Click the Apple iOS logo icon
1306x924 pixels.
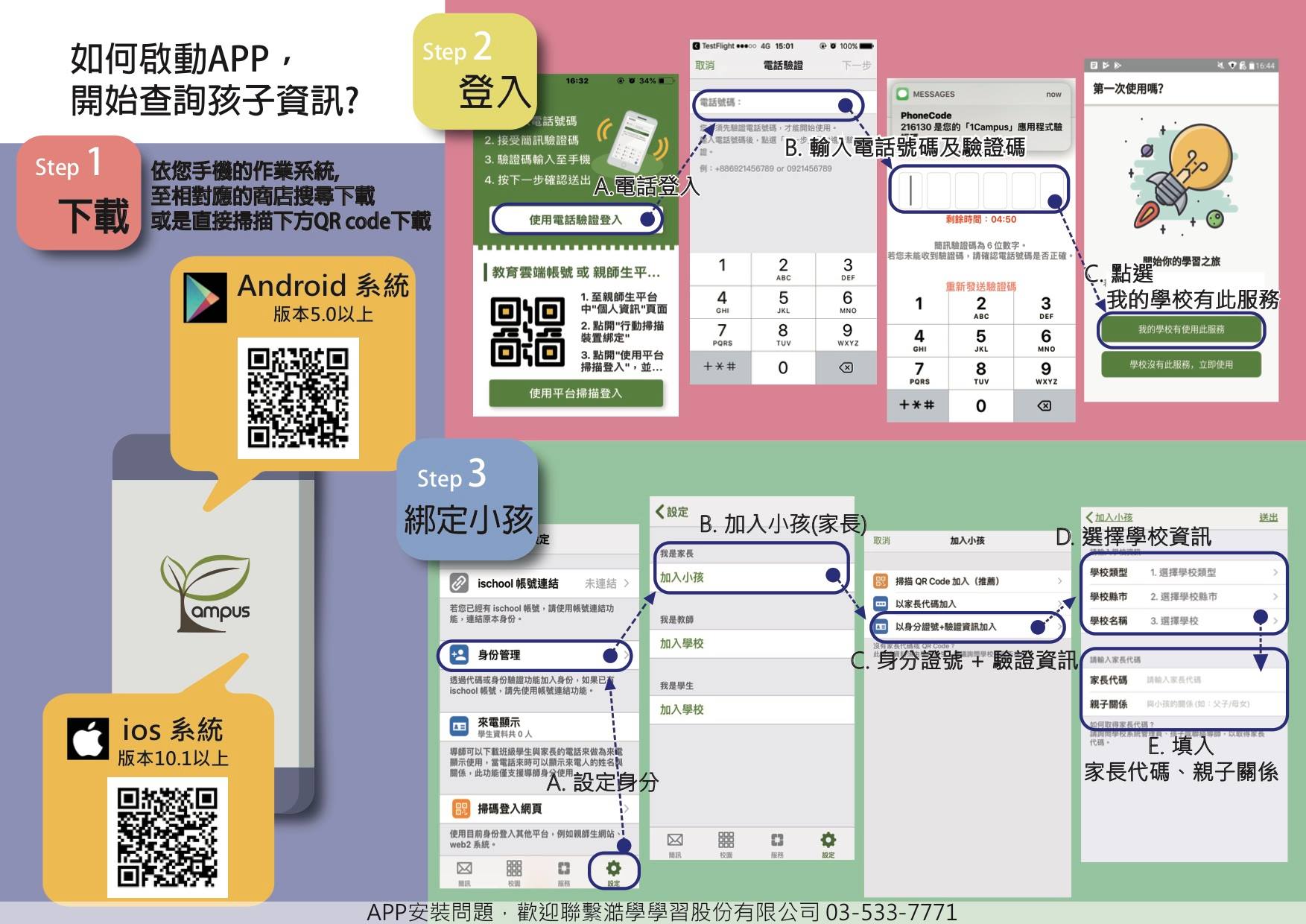[x=88, y=739]
